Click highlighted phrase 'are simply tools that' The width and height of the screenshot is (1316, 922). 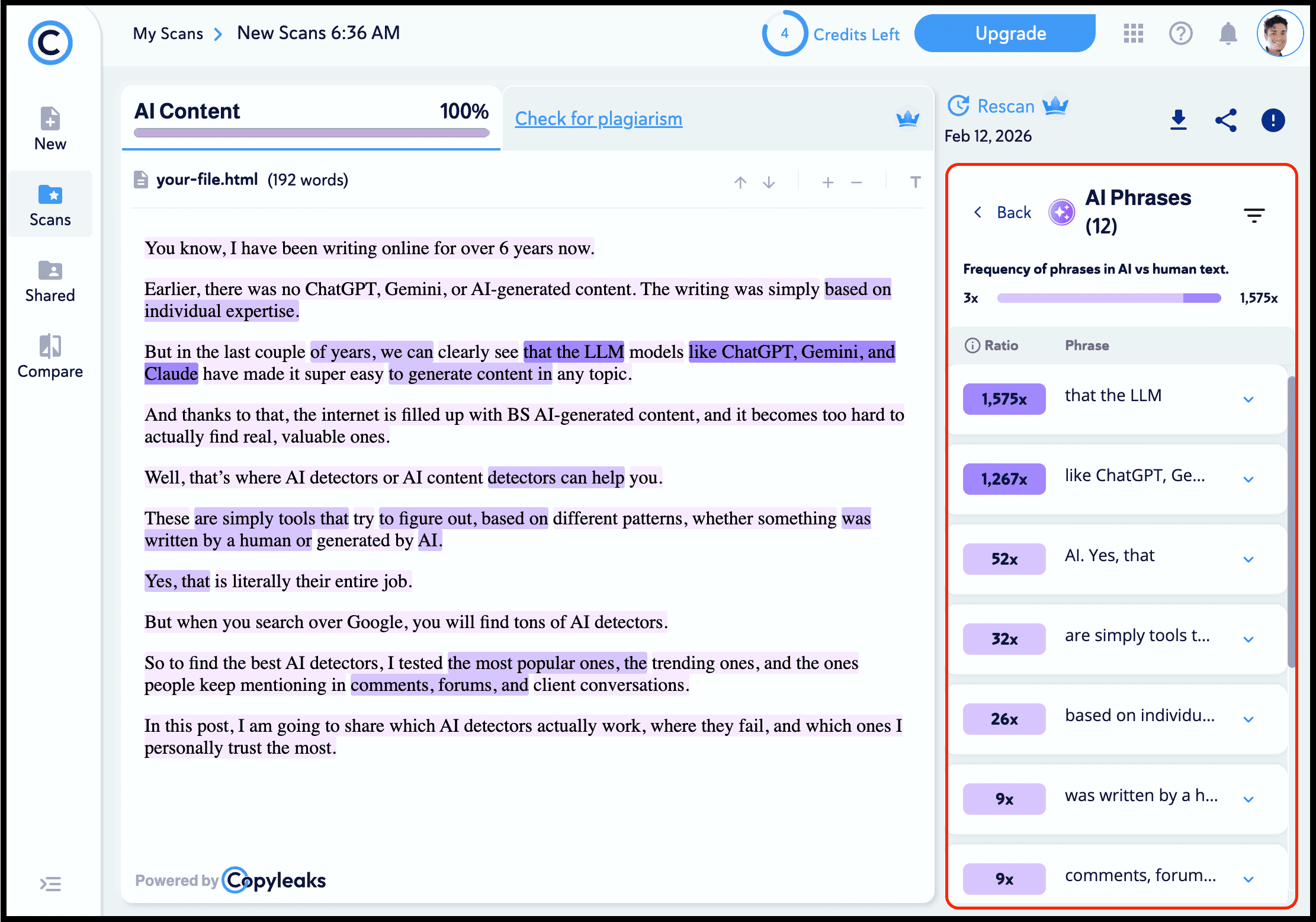(x=271, y=518)
